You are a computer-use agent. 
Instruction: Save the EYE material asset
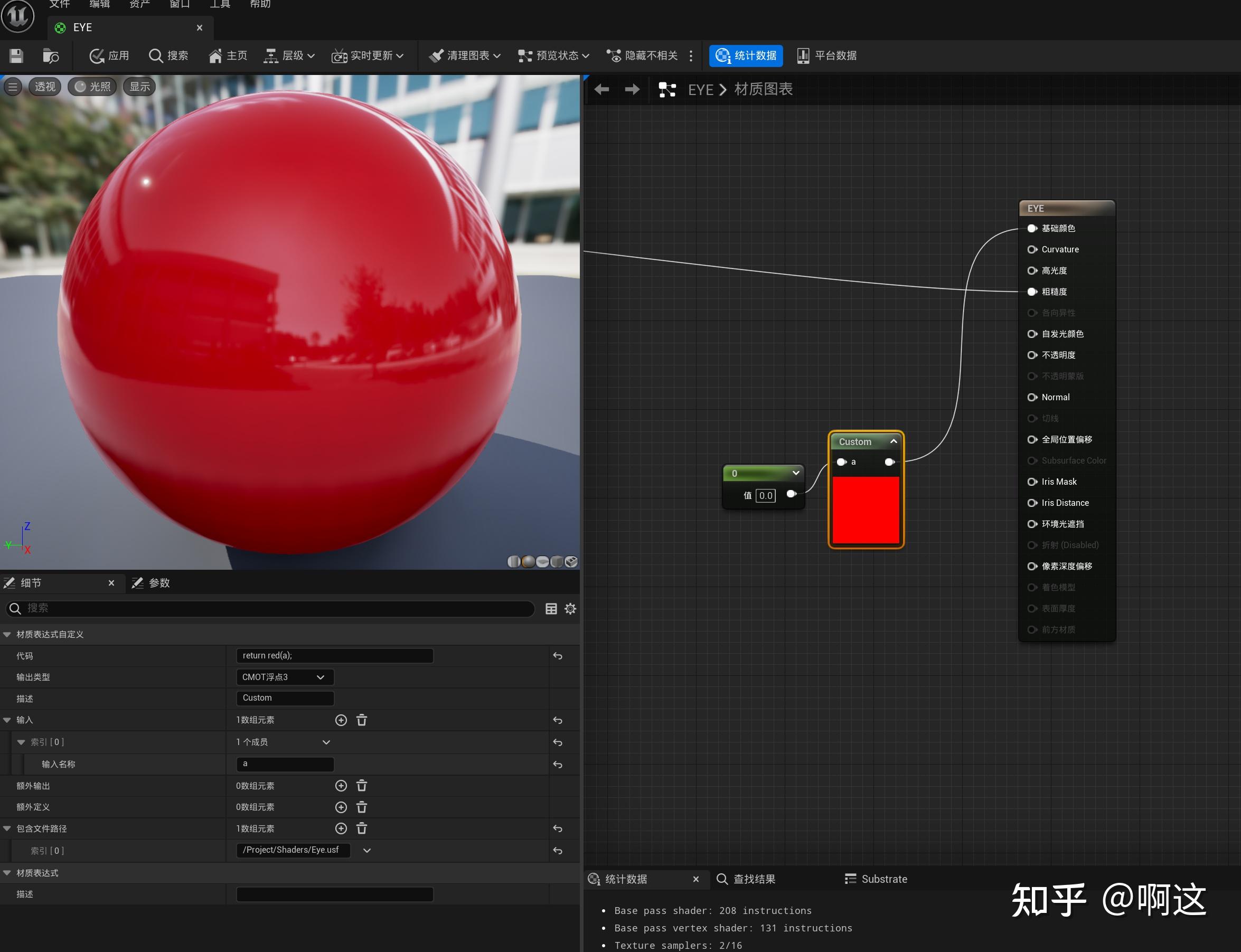coord(15,55)
